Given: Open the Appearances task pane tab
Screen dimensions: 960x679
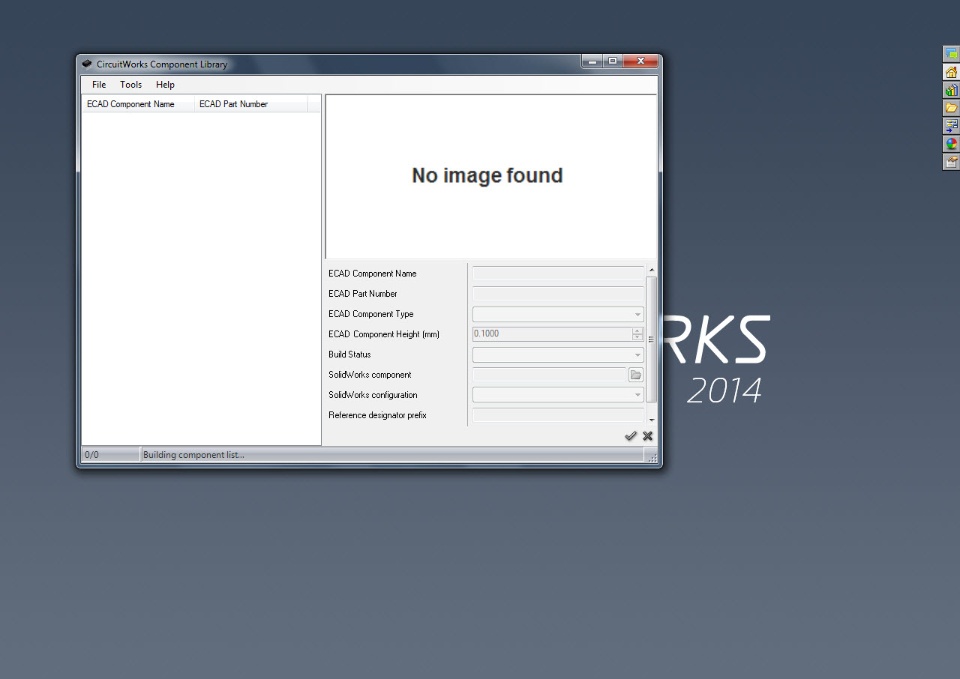Looking at the screenshot, I should click(951, 144).
